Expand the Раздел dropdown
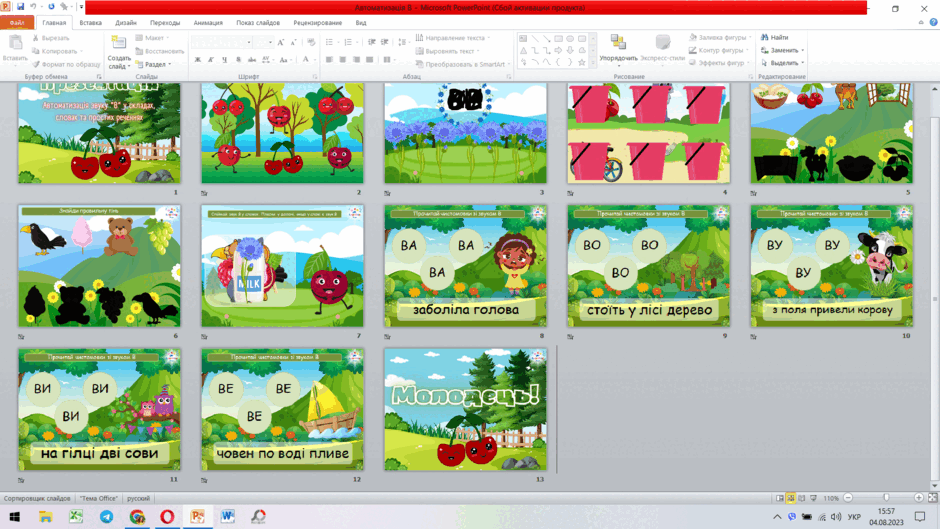The image size is (940, 529). [x=158, y=64]
